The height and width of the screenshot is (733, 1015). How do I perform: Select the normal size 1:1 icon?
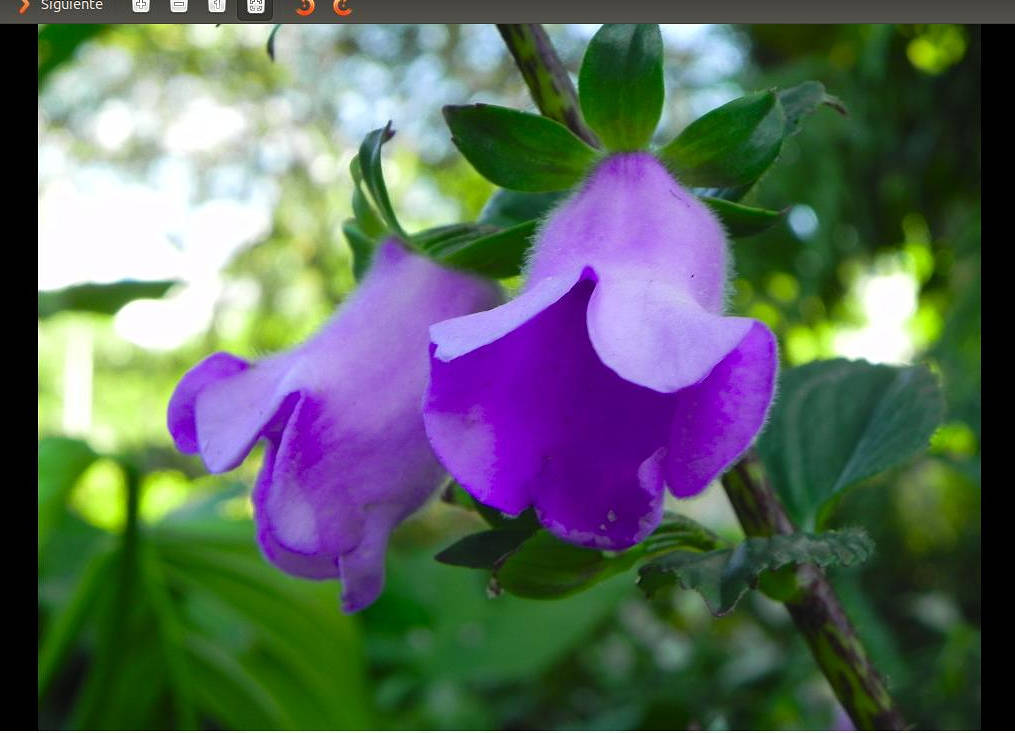coord(217,6)
